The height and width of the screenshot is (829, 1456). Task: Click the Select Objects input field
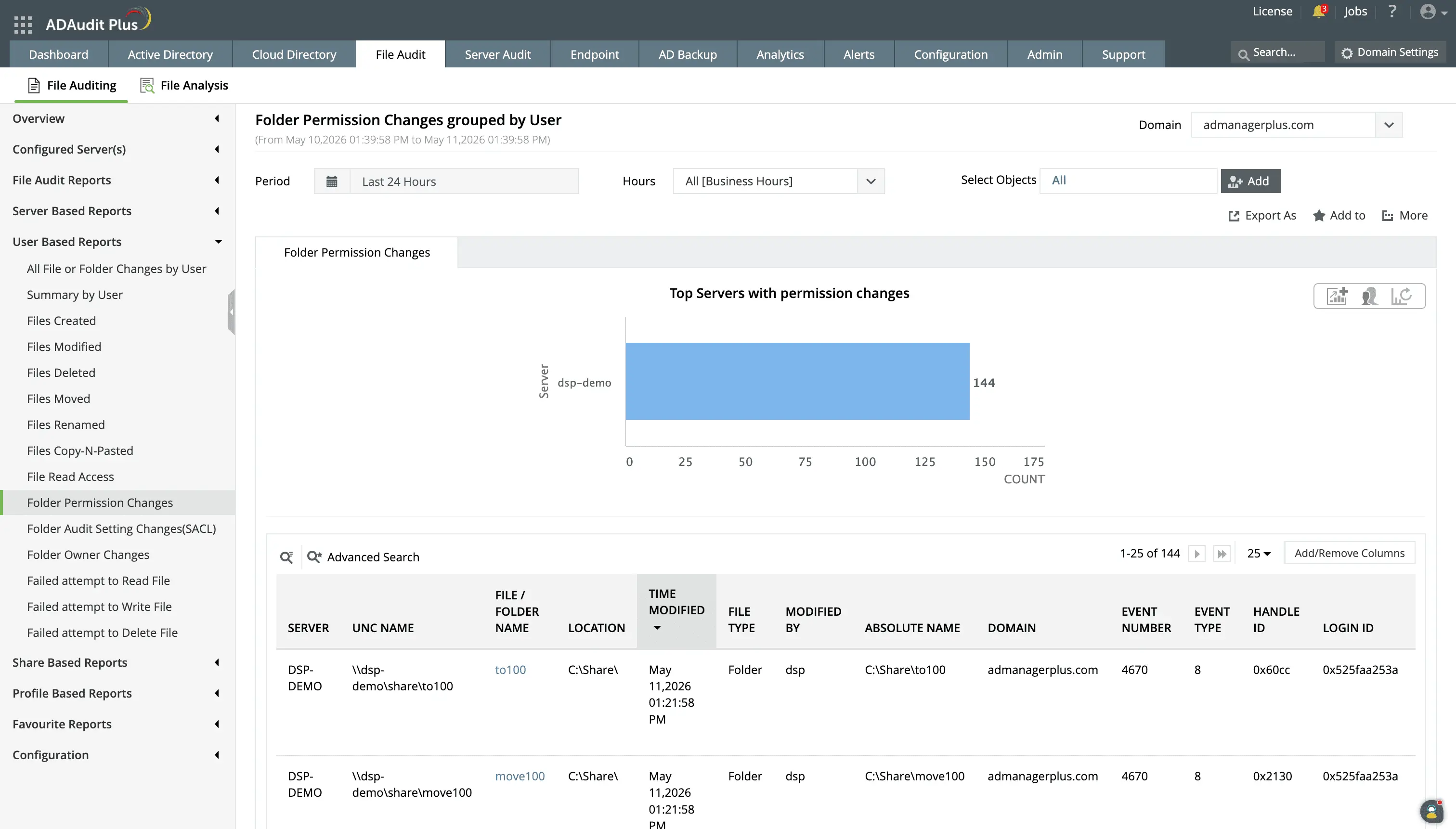1128,181
